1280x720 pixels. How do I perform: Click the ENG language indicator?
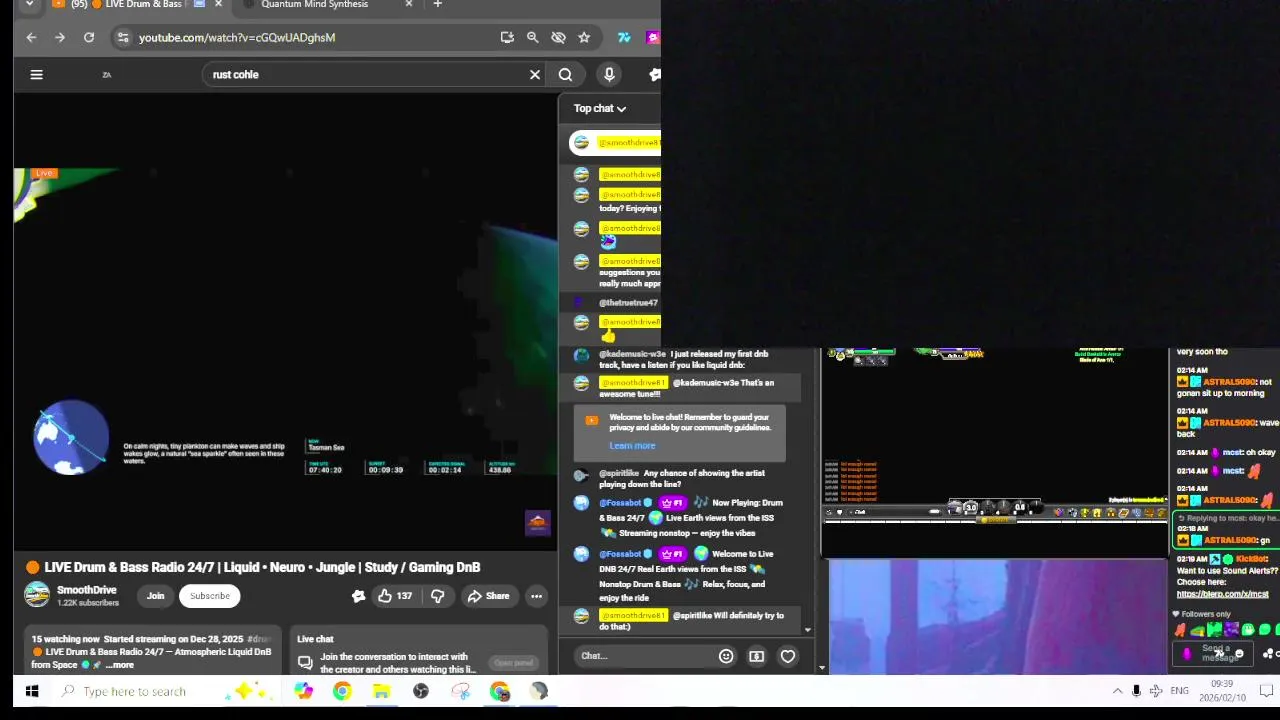[x=1180, y=691]
